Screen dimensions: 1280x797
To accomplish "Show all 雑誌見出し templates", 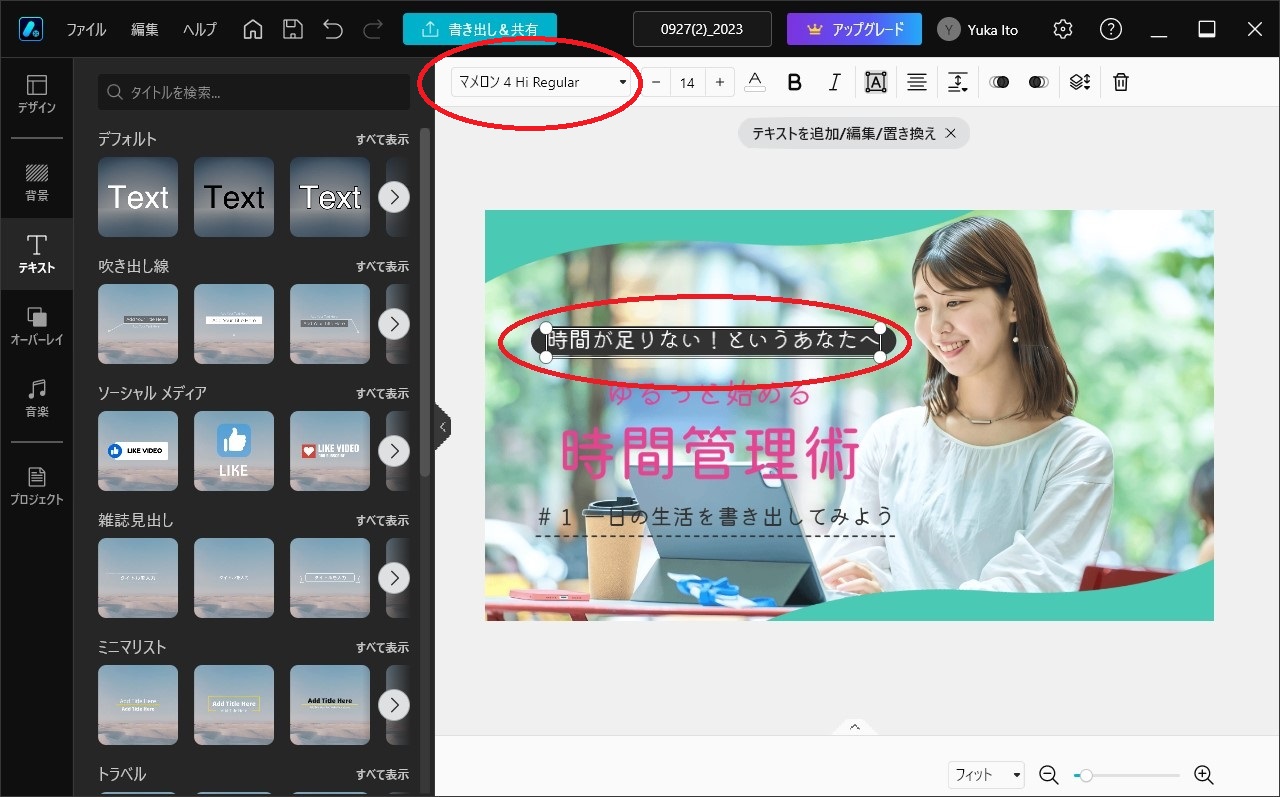I will tap(382, 520).
